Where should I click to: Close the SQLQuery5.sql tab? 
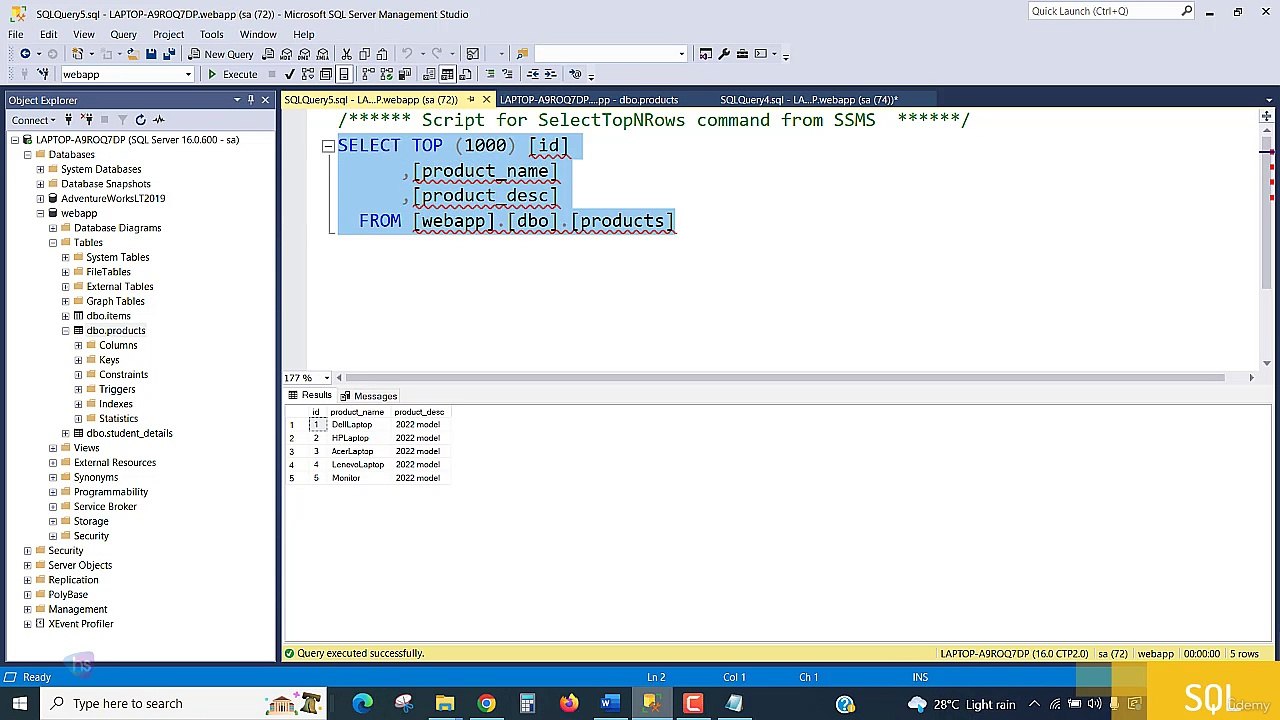tap(486, 100)
